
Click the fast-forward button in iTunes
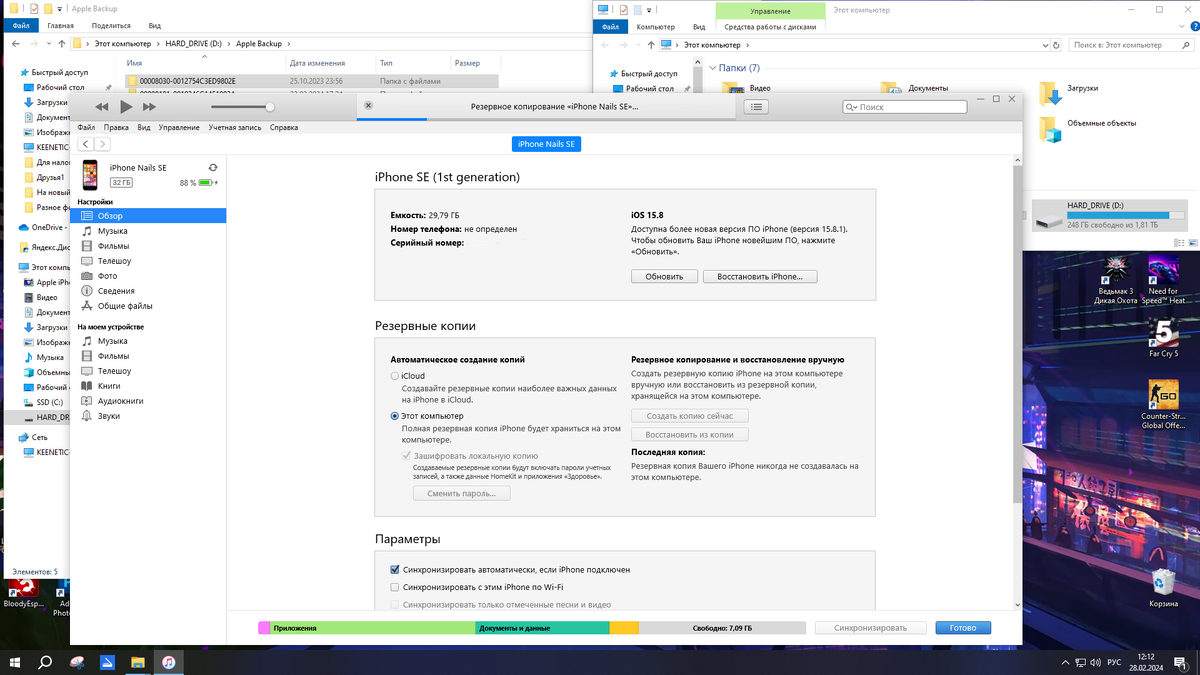click(x=149, y=107)
